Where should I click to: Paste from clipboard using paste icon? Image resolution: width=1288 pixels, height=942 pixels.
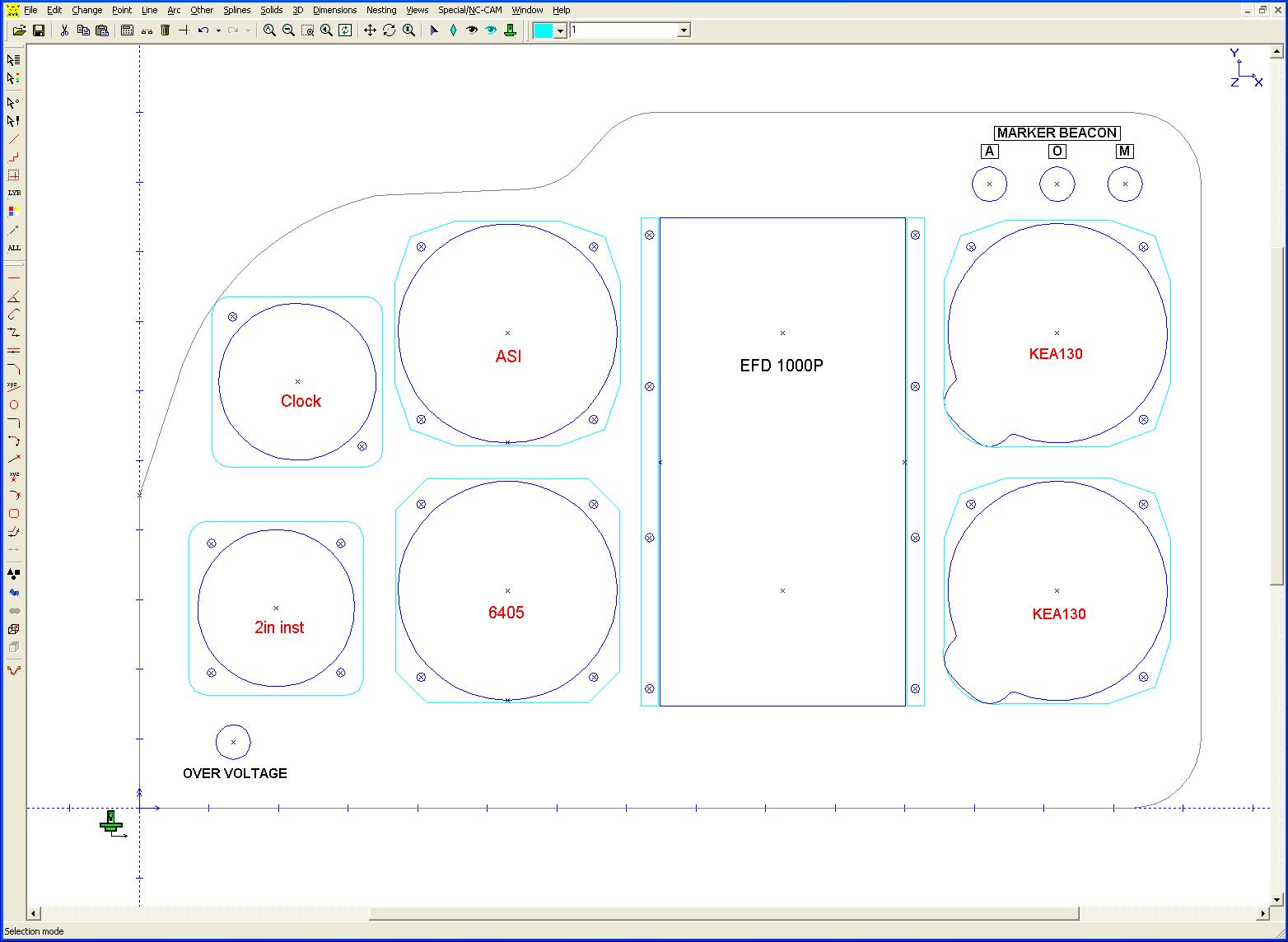pyautogui.click(x=102, y=30)
